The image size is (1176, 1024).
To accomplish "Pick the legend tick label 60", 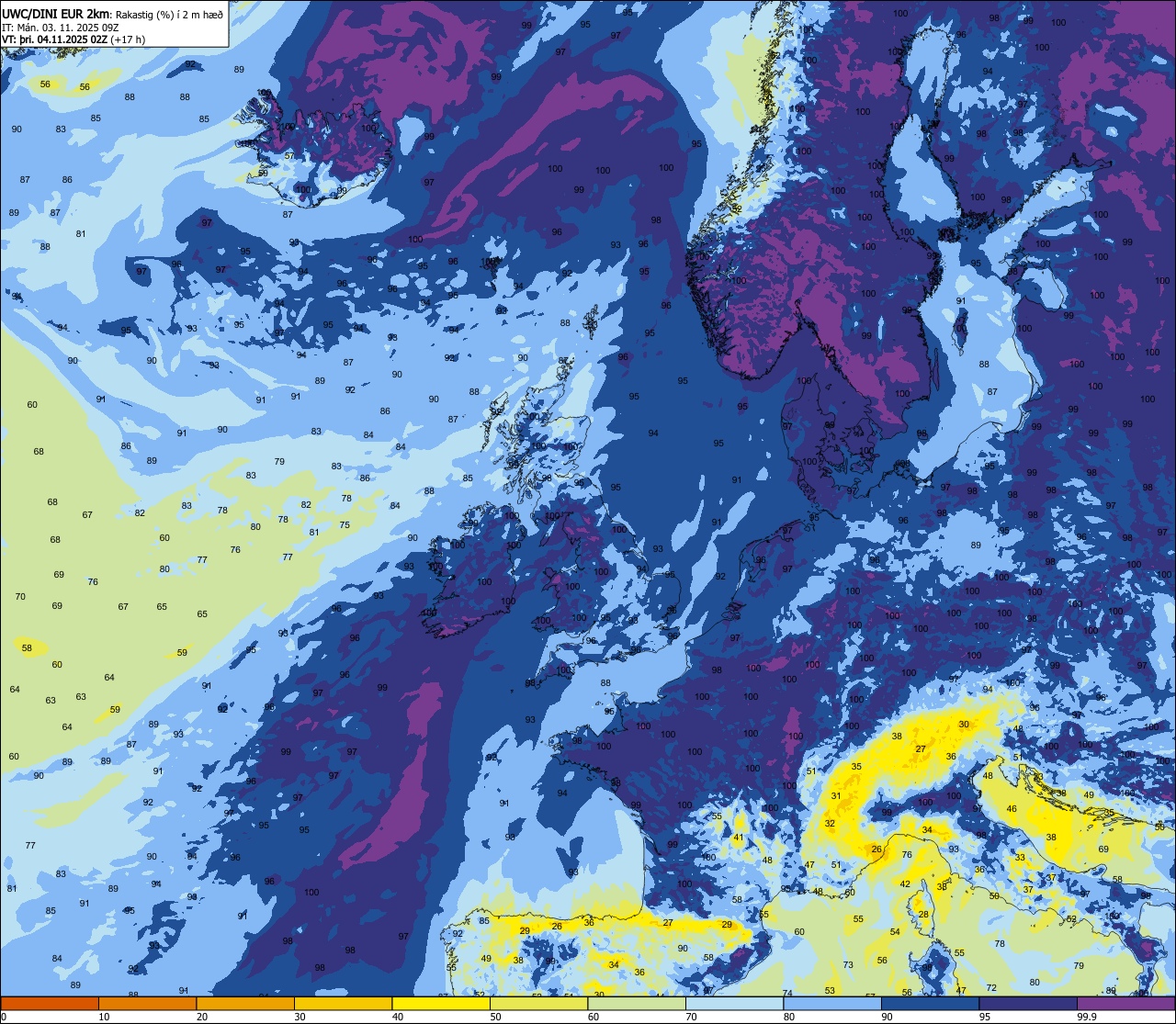I will (594, 1017).
